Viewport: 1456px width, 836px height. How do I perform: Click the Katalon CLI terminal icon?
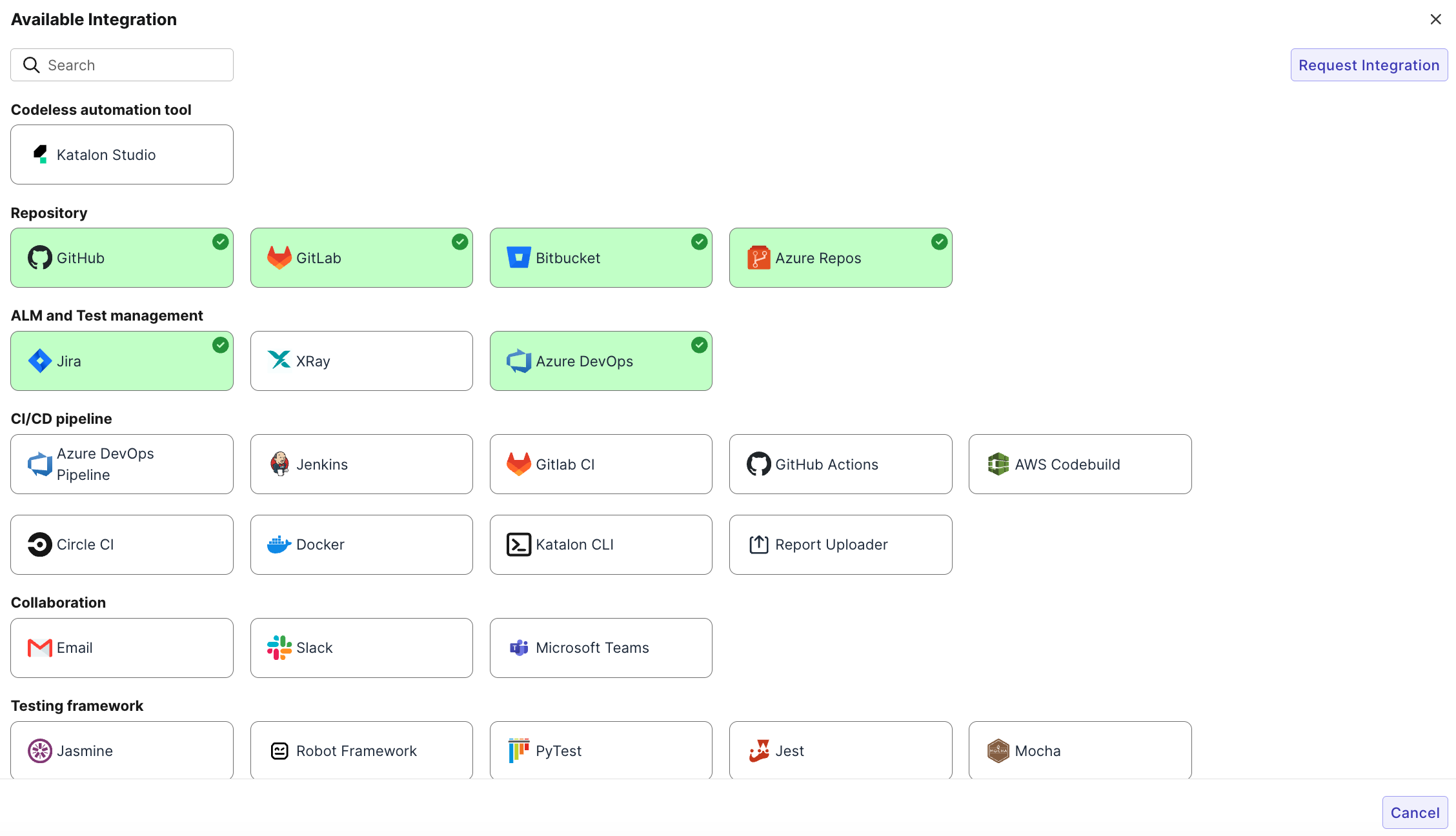coord(519,544)
